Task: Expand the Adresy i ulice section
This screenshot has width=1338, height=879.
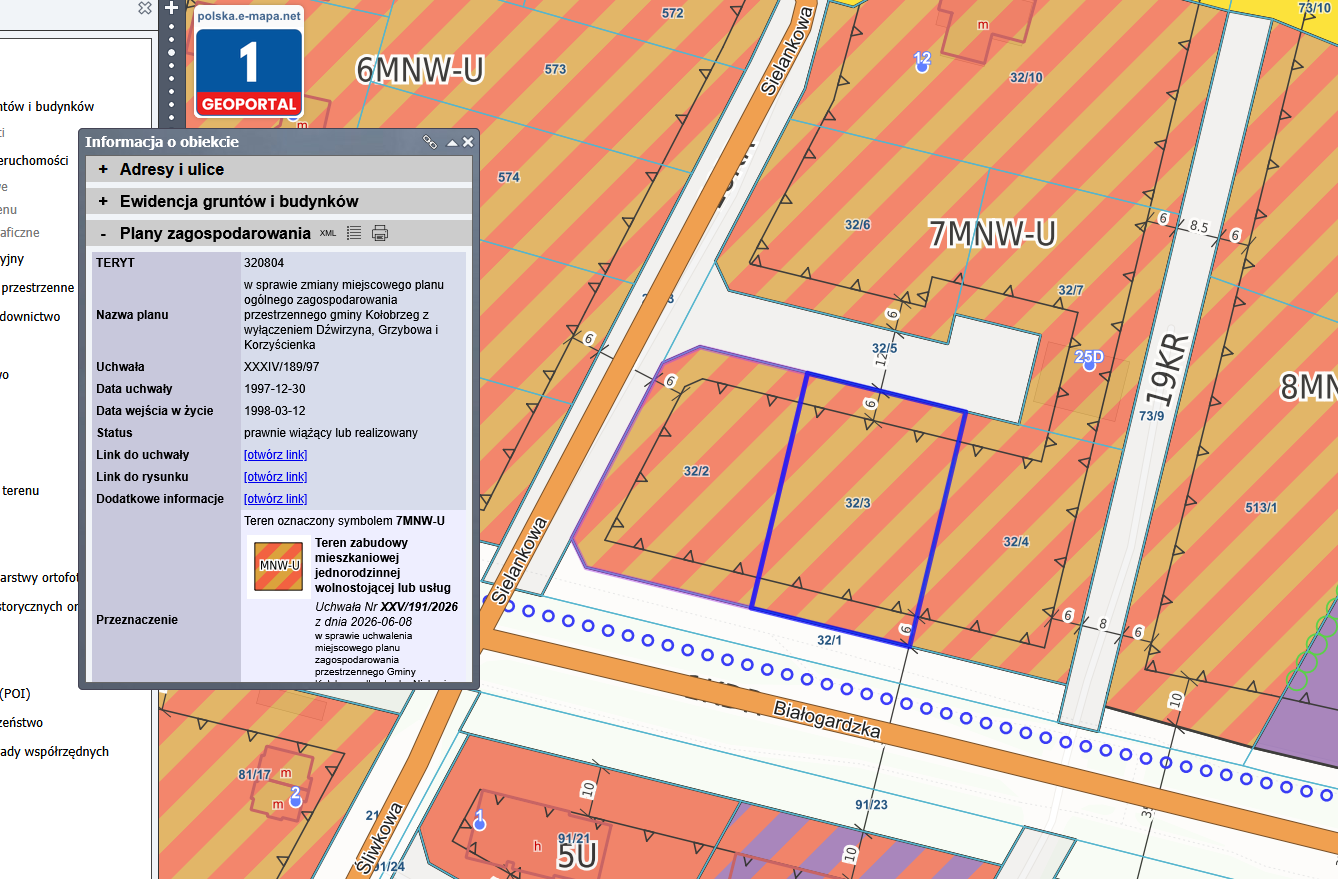Action: [x=279, y=170]
